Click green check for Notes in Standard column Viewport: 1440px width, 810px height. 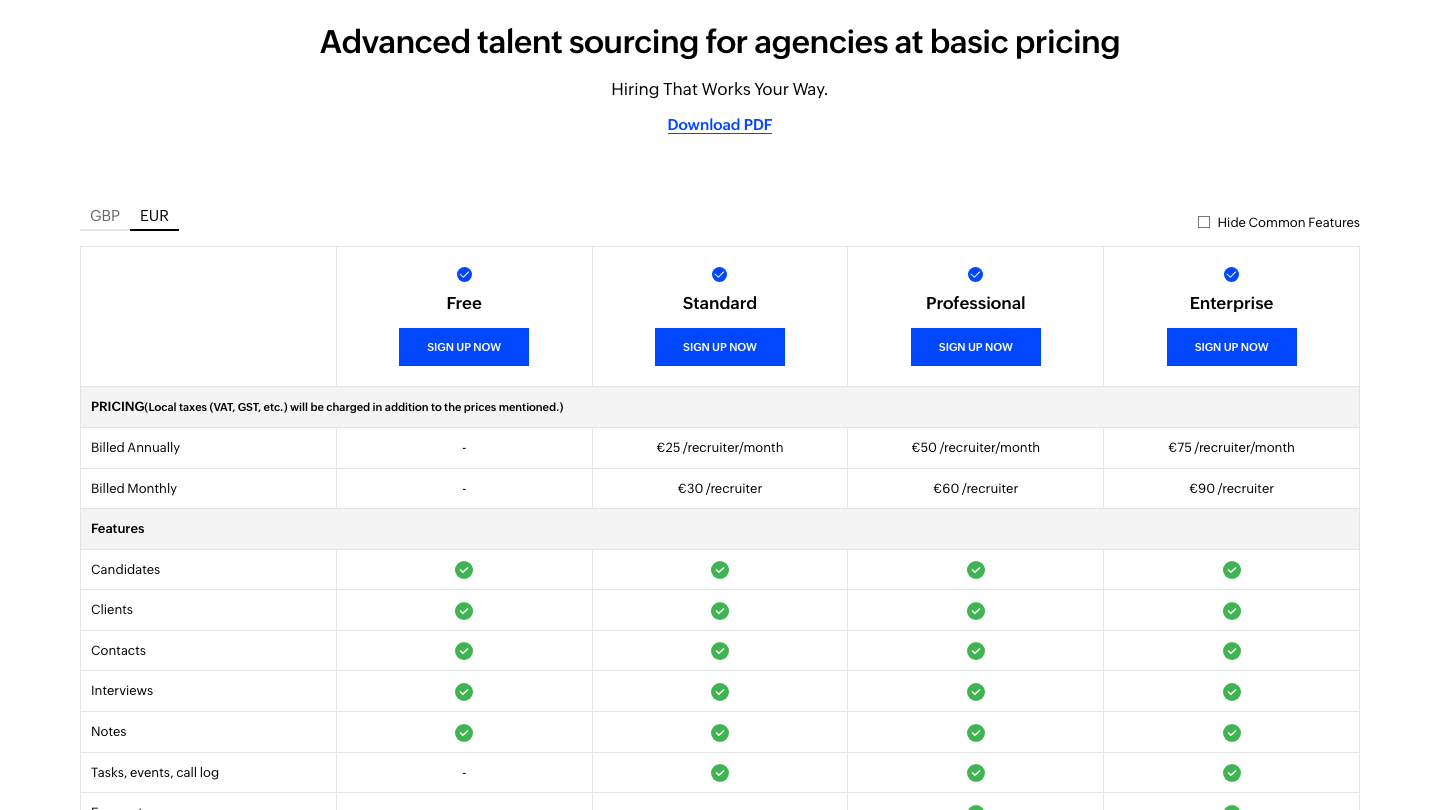[x=720, y=732]
